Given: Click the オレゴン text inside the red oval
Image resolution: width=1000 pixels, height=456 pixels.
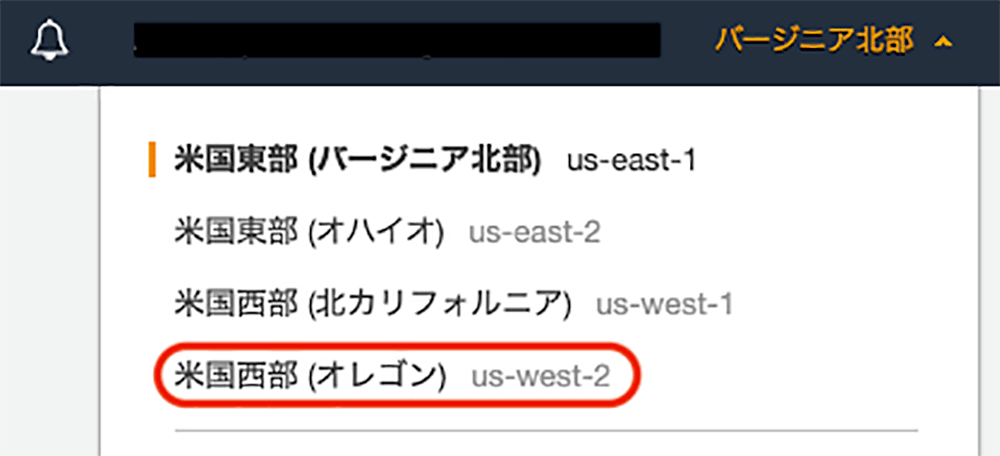Looking at the screenshot, I should point(376,377).
